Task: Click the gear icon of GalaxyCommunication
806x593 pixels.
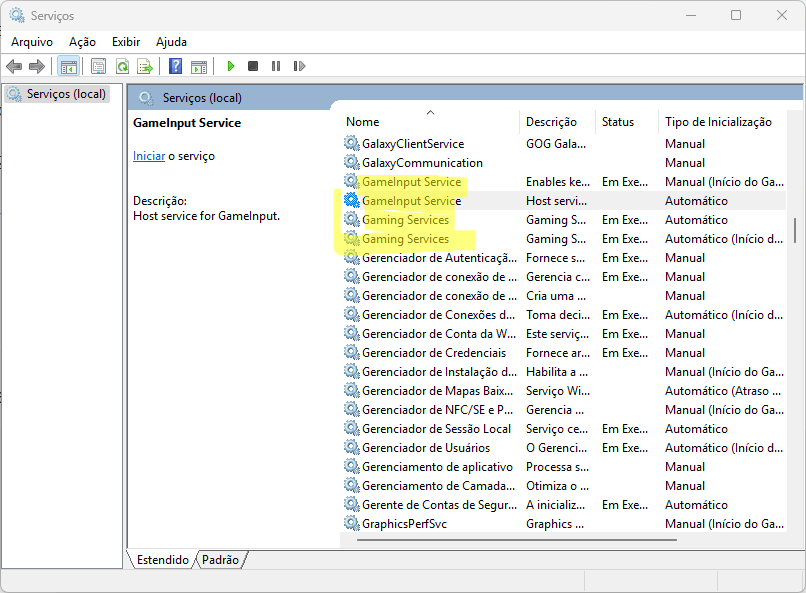Action: click(x=352, y=162)
